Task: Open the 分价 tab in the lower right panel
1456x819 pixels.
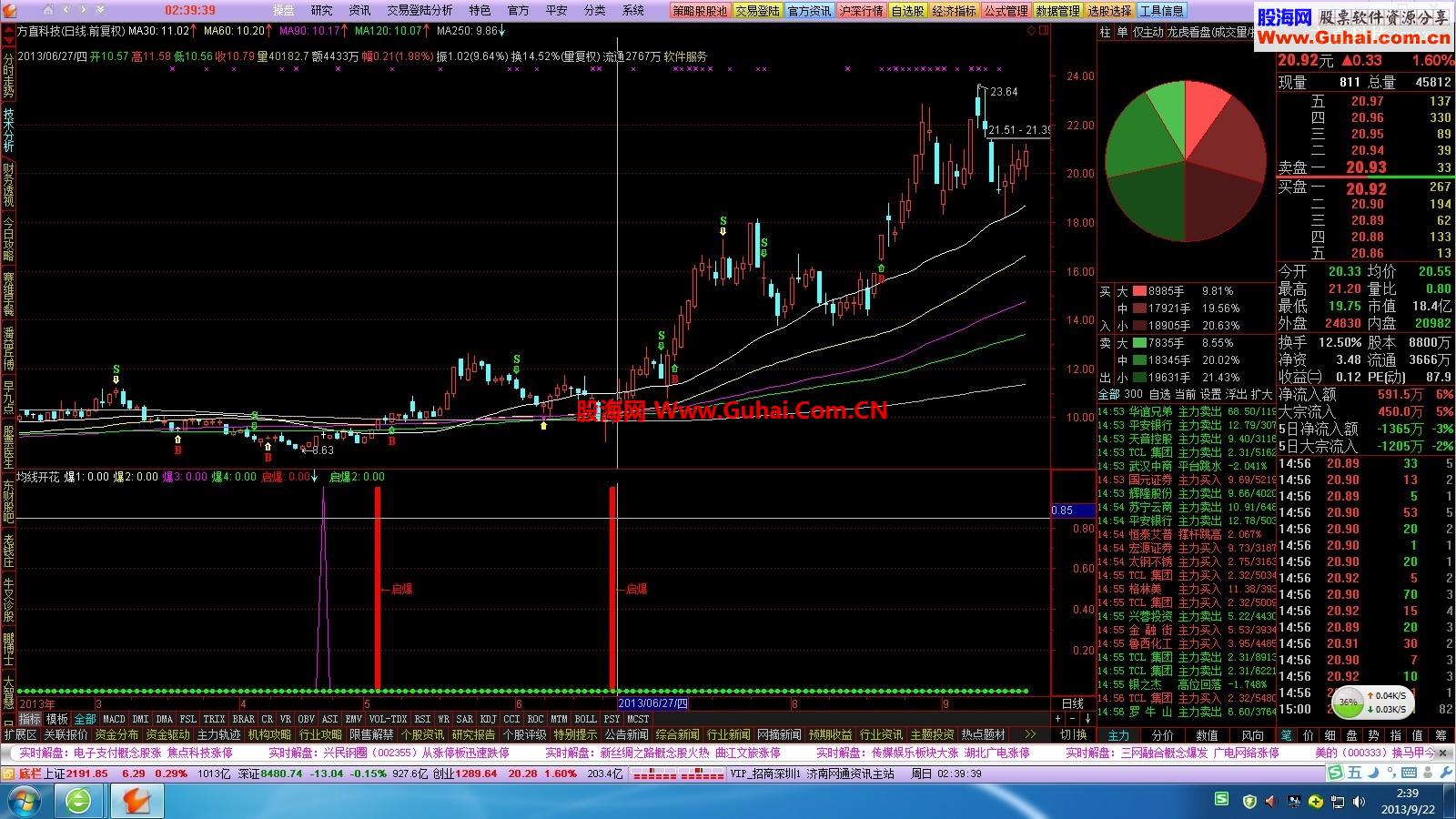Action: (x=1162, y=735)
